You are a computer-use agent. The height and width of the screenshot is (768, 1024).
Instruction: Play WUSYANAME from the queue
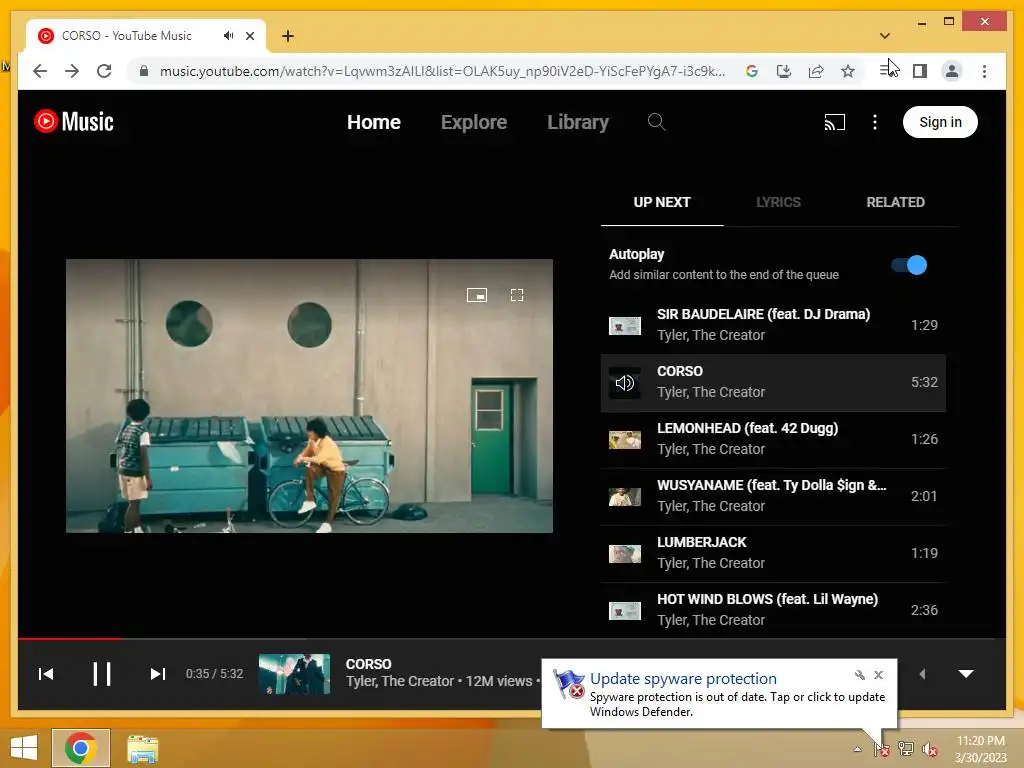(773, 496)
